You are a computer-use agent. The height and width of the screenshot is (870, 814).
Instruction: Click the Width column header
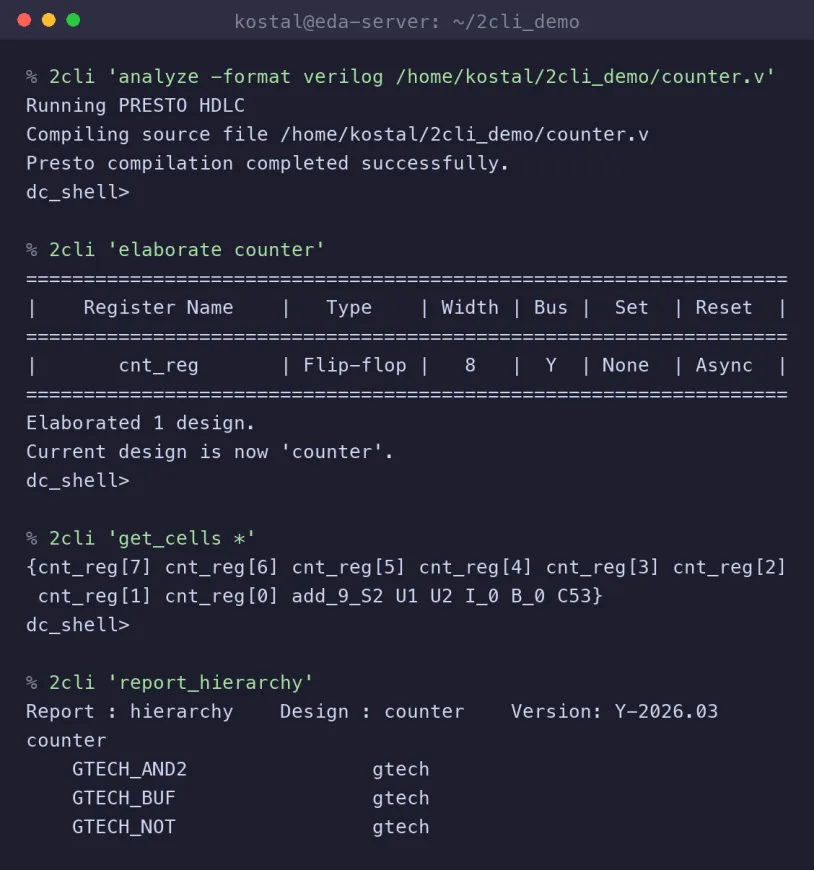(x=470, y=307)
